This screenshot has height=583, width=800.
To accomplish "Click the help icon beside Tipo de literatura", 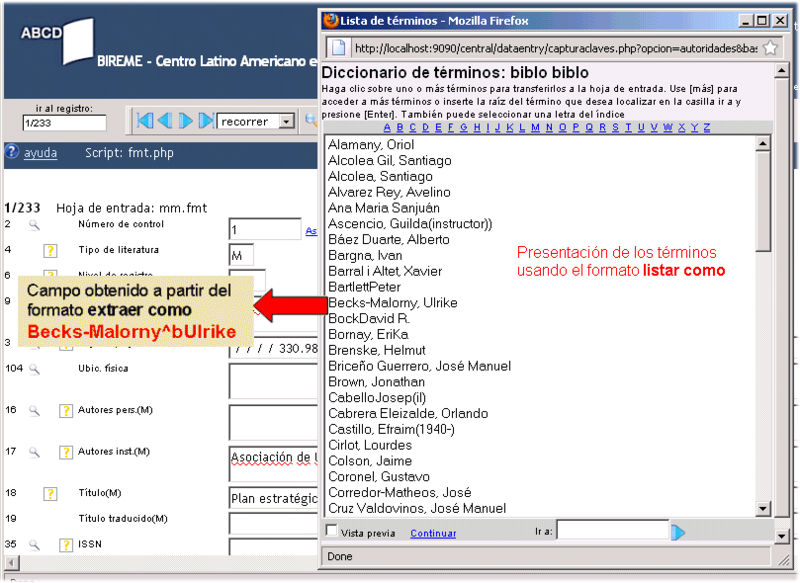I will (x=51, y=251).
